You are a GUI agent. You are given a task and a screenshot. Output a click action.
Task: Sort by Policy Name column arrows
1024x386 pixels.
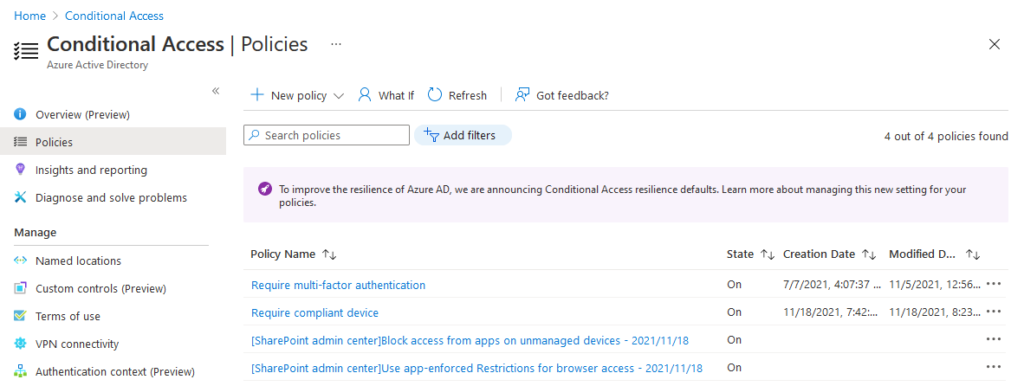point(329,254)
